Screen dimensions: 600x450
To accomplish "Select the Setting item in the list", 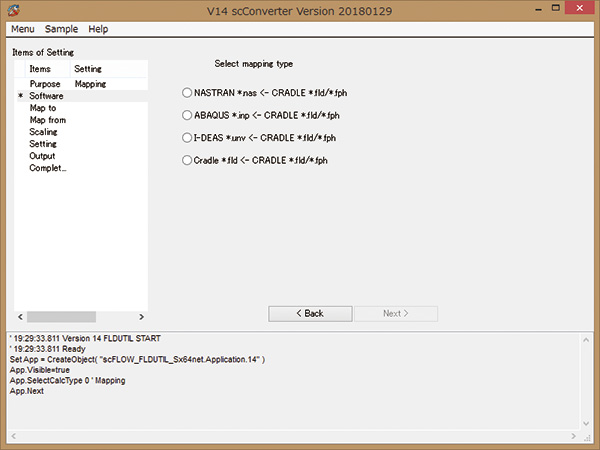I will click(x=43, y=144).
